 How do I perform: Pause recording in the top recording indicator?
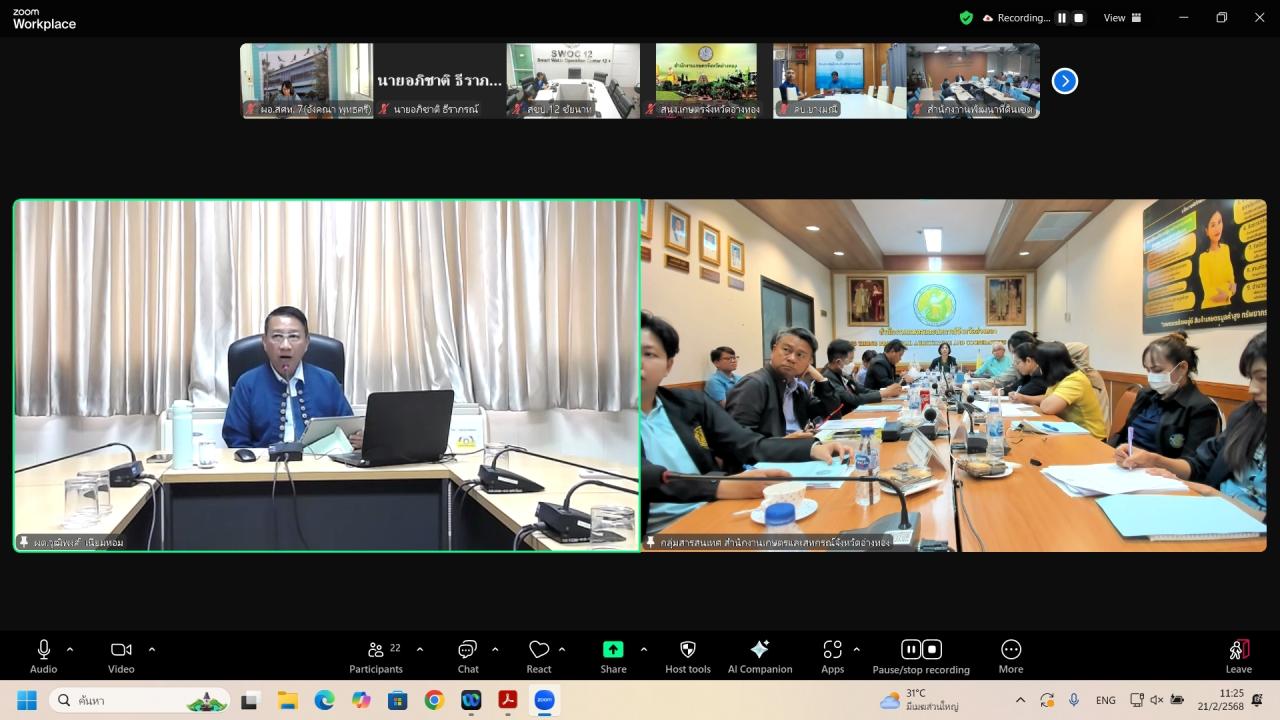pyautogui.click(x=1062, y=18)
